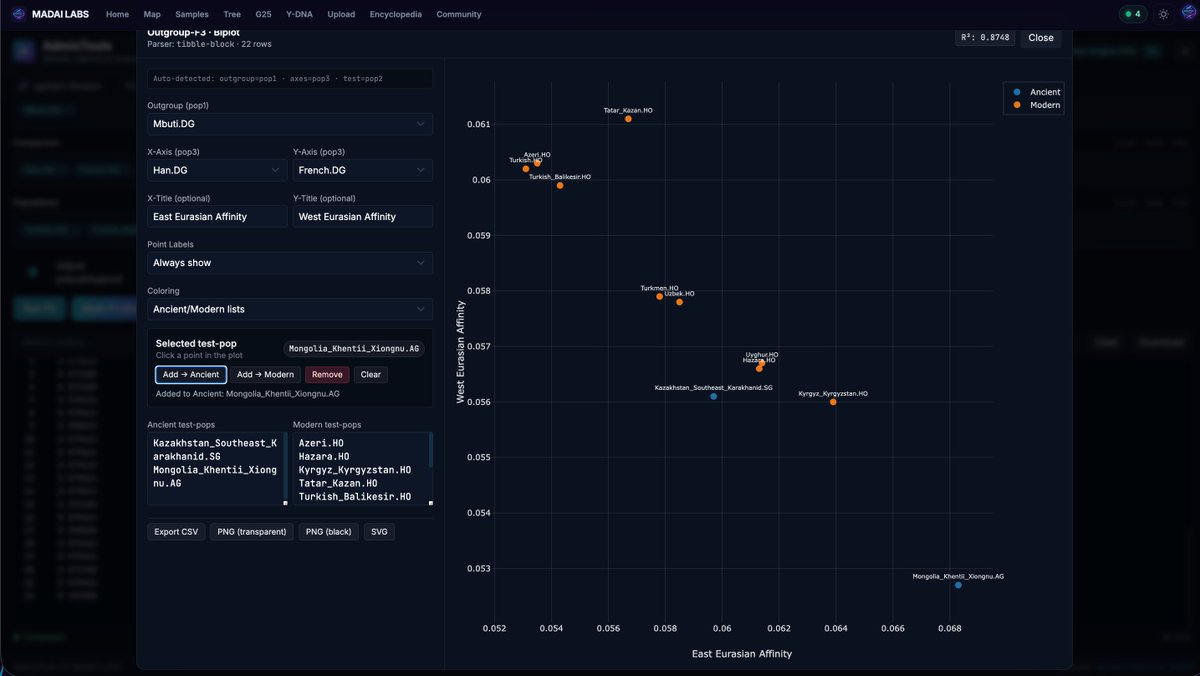Open the X-Axis Han.DG dropdown

pyautogui.click(x=217, y=170)
